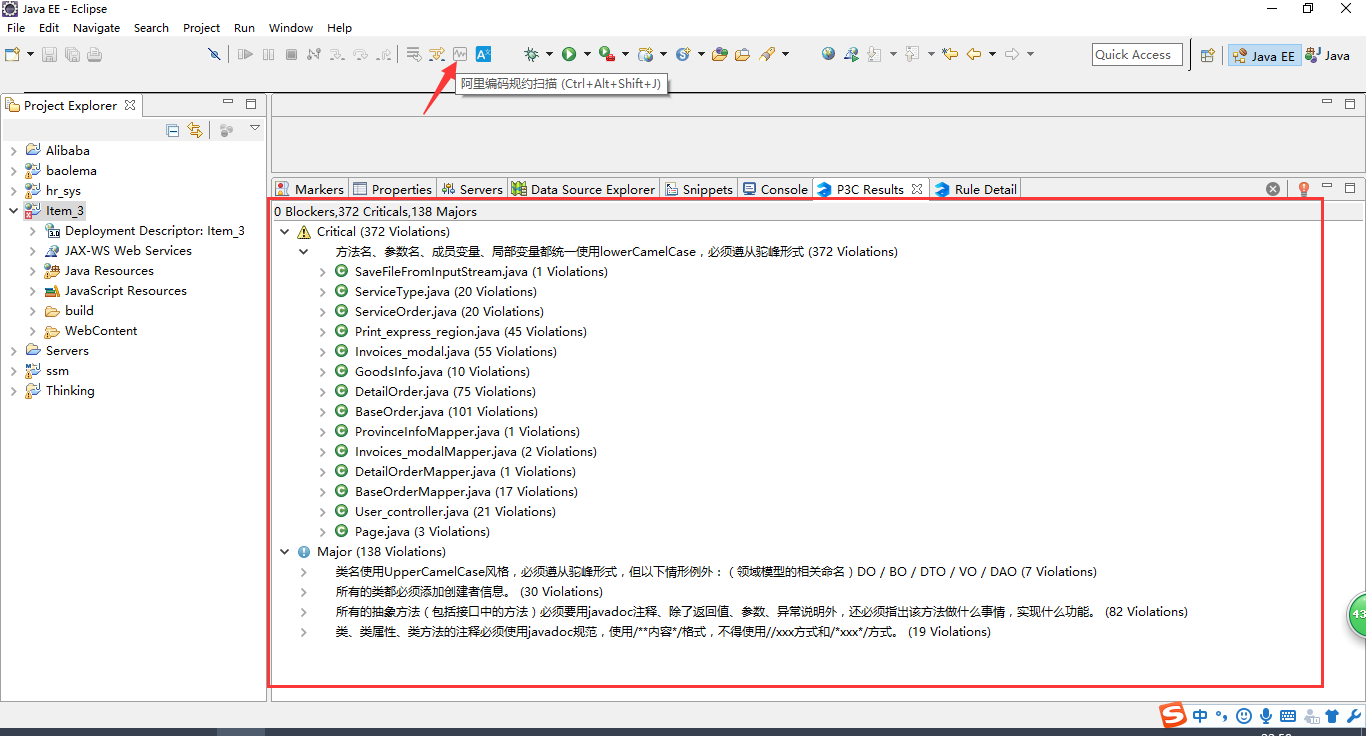This screenshot has width=1366, height=736.
Task: Click the Skip All Breakpoints icon
Action: pyautogui.click(x=214, y=54)
